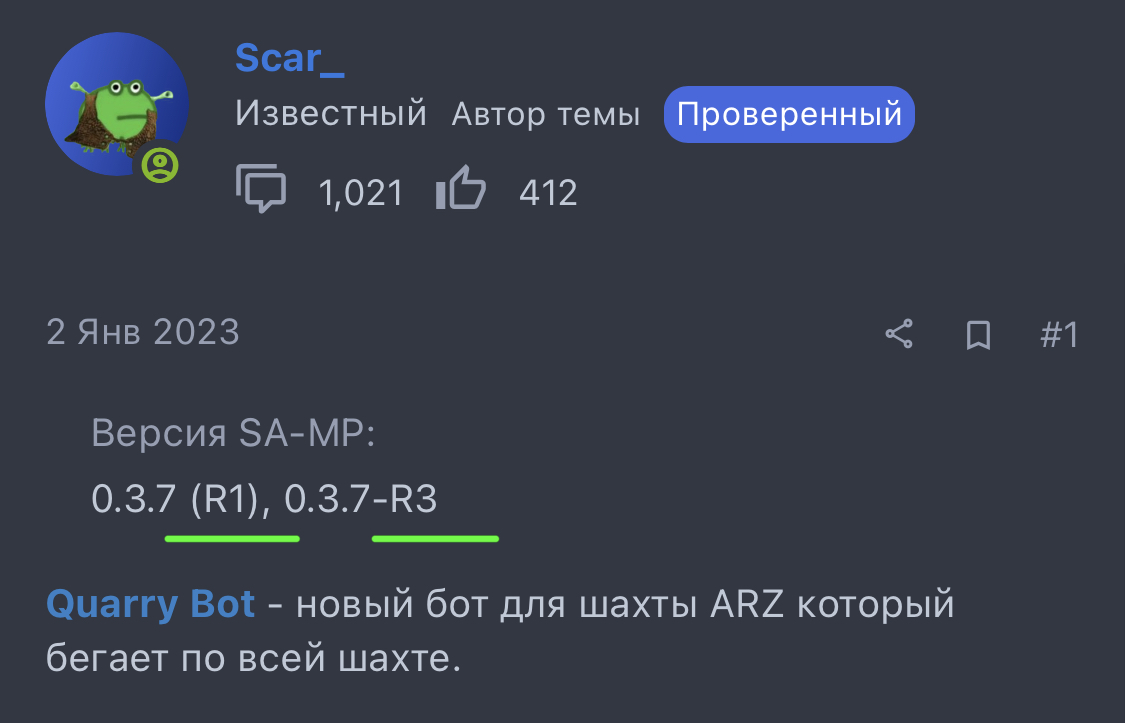The width and height of the screenshot is (1125, 723).
Task: Click the Проверенный badge
Action: point(789,115)
